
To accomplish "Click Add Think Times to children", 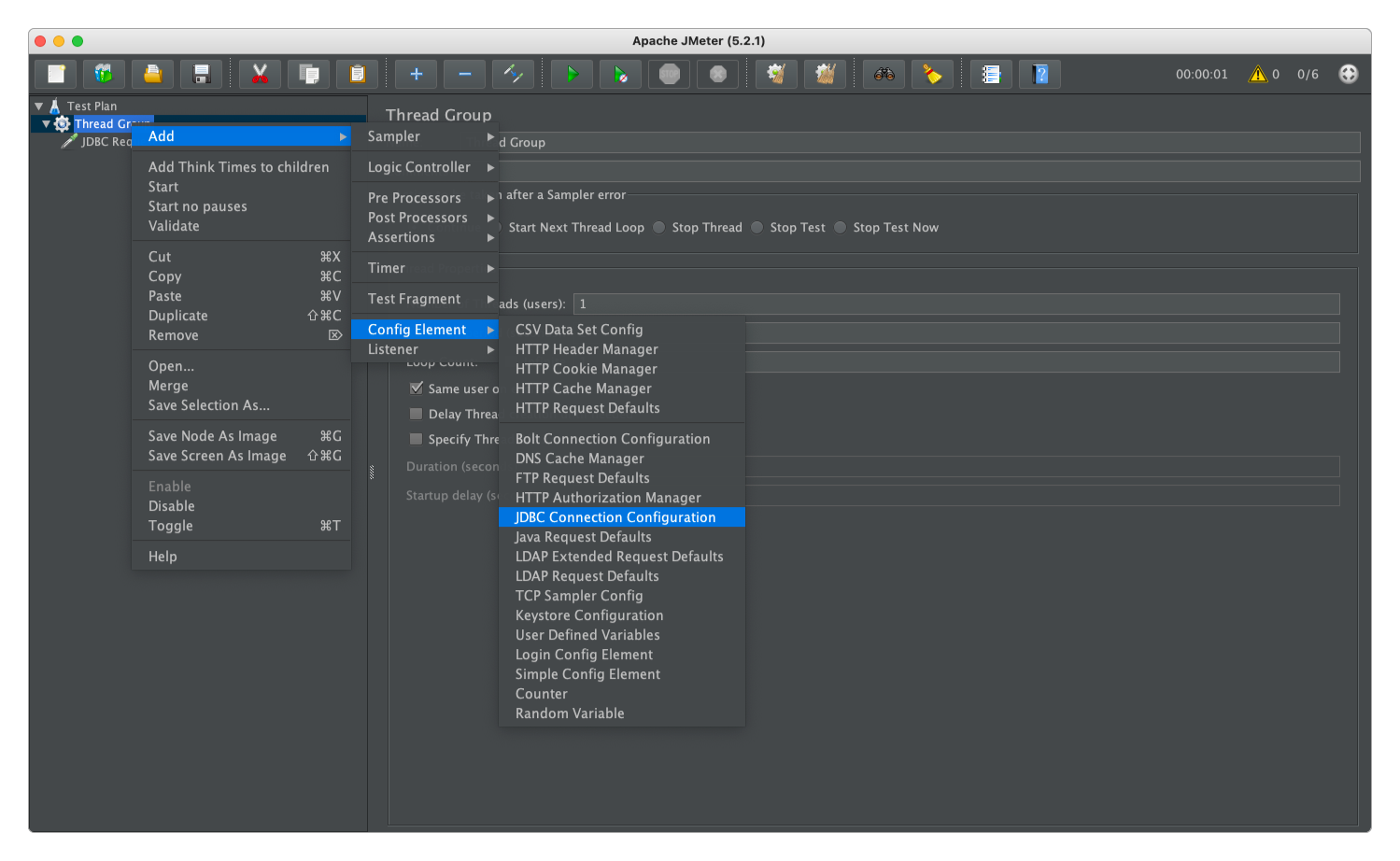I will click(242, 167).
